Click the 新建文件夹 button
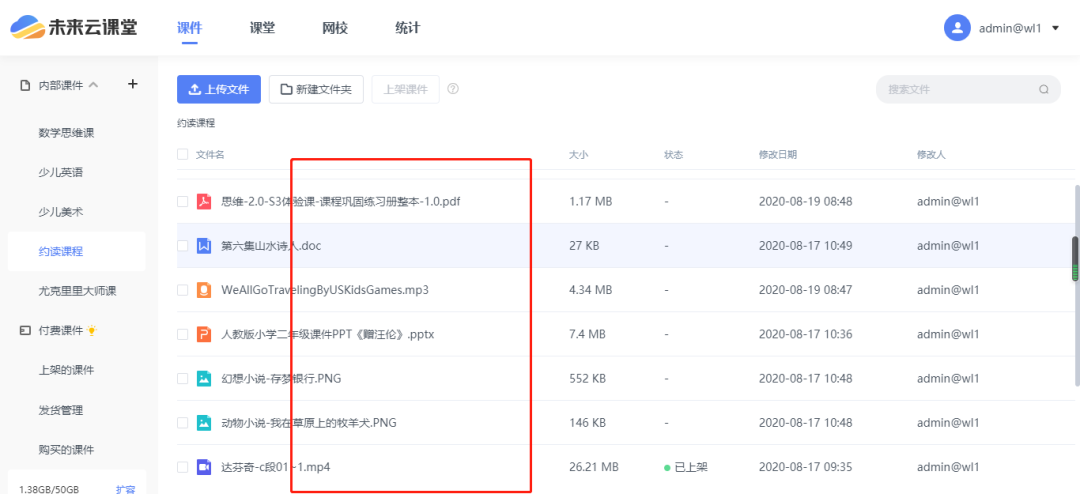This screenshot has height=494, width=1080. click(316, 89)
